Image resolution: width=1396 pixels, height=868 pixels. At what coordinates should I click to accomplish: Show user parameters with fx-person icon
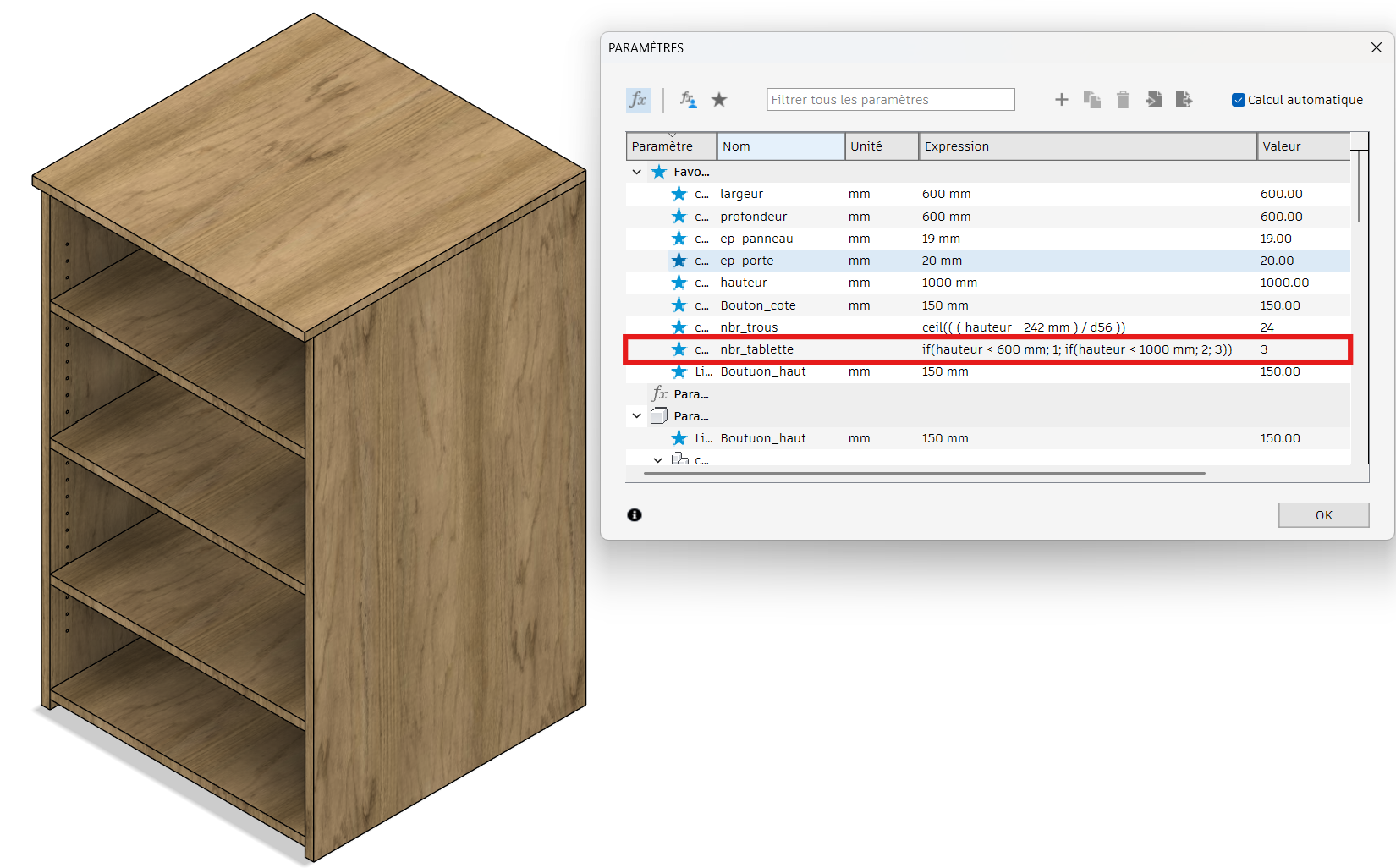(x=688, y=100)
